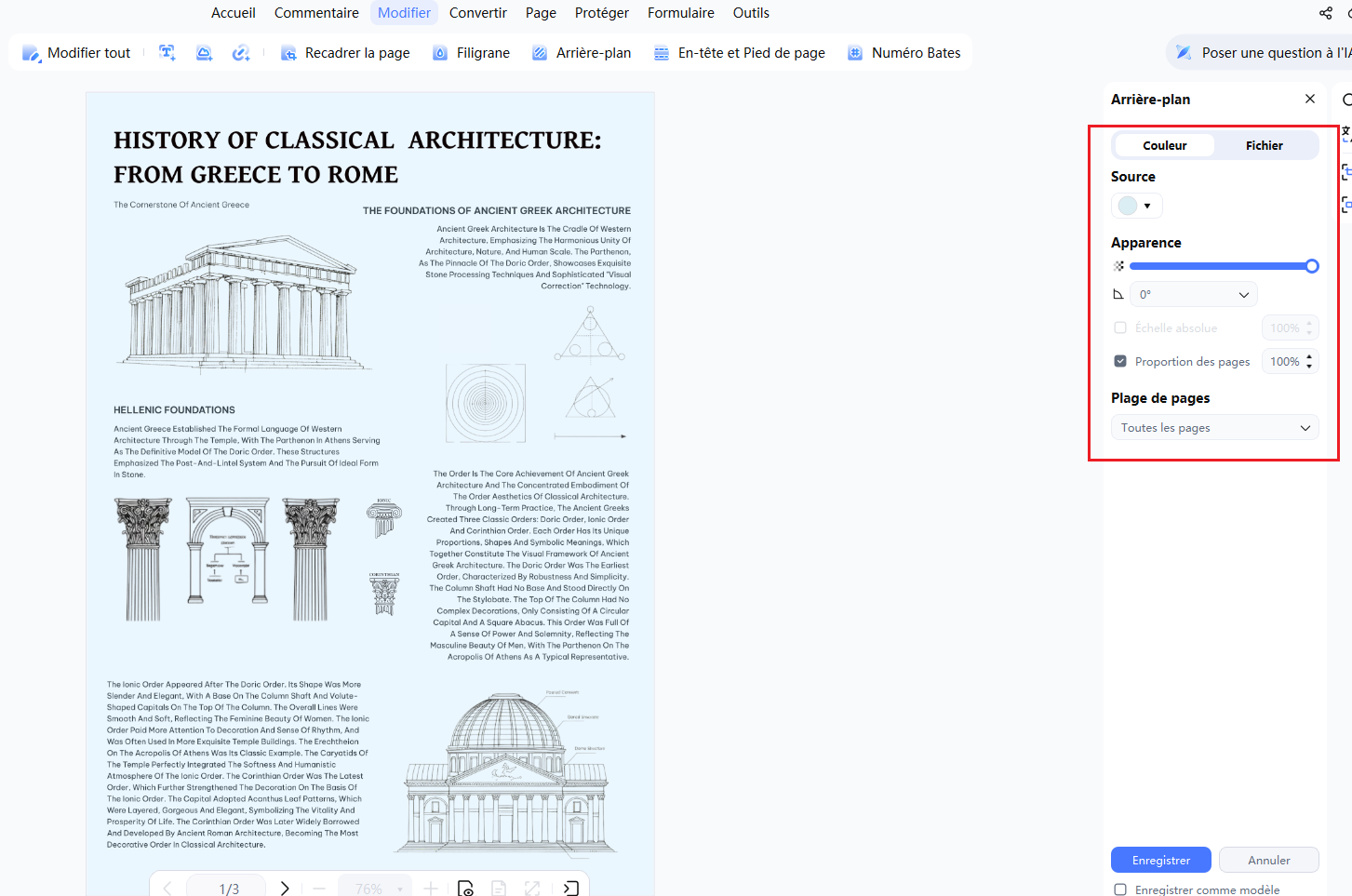Image resolution: width=1352 pixels, height=896 pixels.
Task: Go to the next page arrow
Action: (x=285, y=889)
